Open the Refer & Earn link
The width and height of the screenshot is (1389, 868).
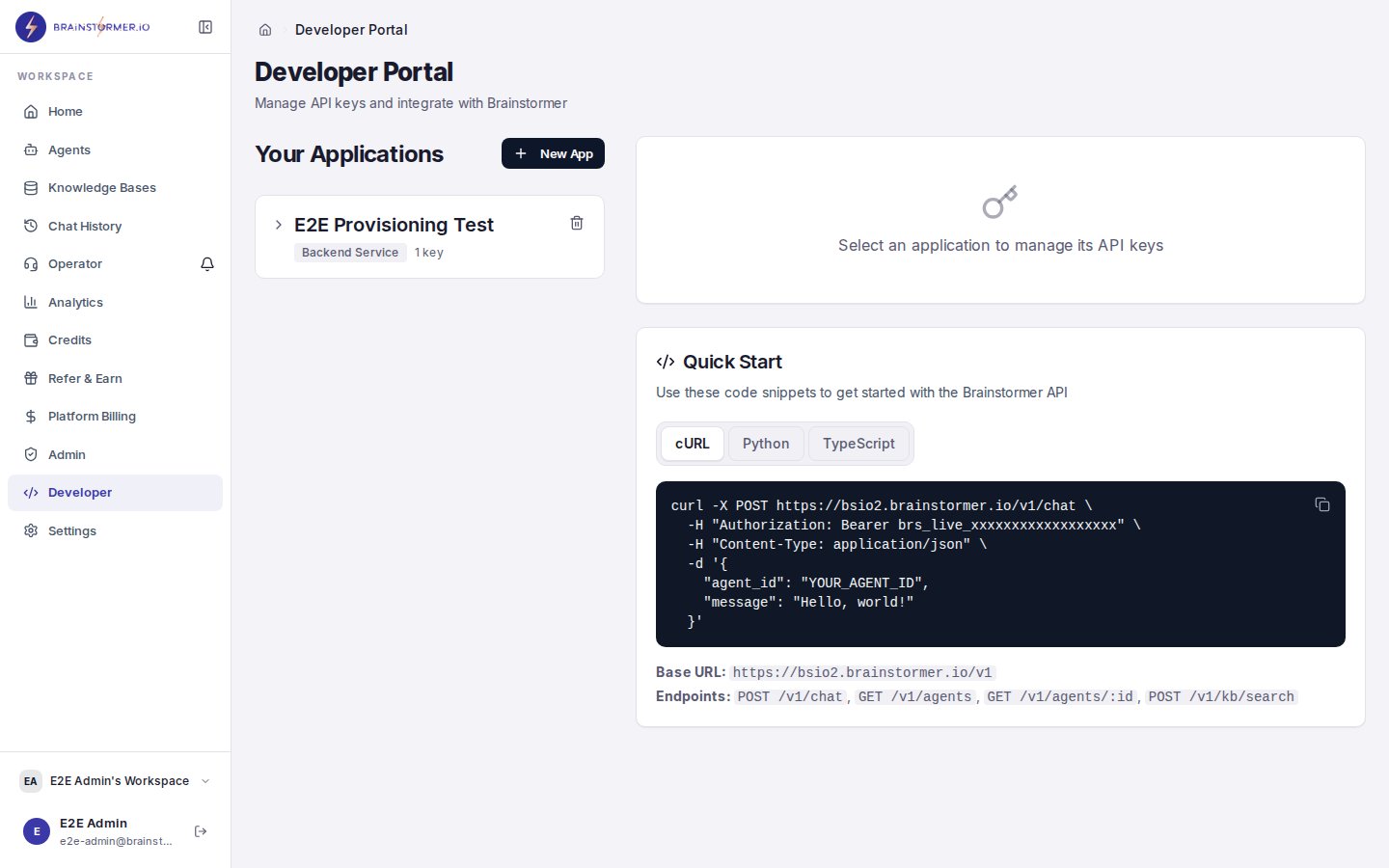coord(115,378)
